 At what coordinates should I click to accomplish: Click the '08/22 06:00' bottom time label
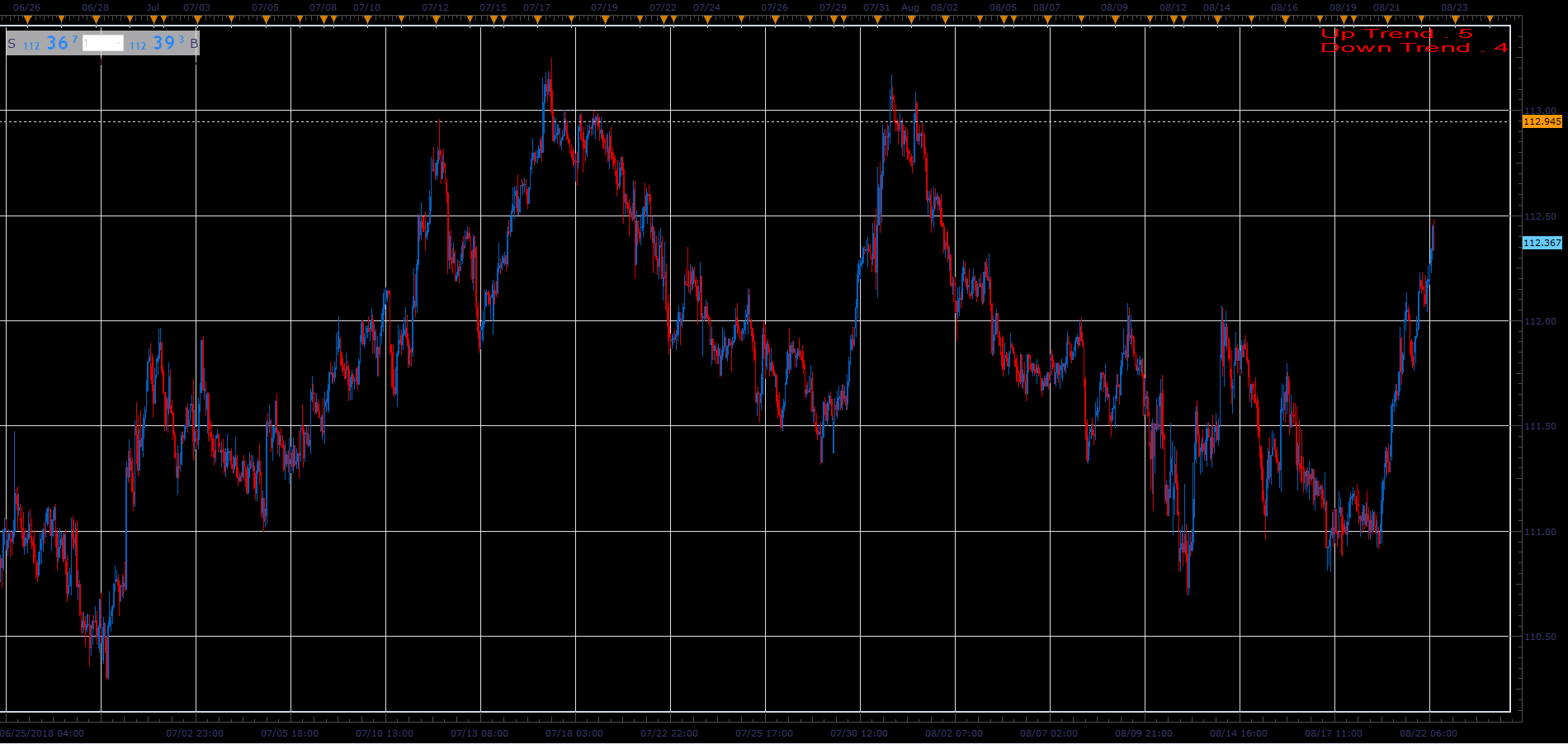(1429, 733)
